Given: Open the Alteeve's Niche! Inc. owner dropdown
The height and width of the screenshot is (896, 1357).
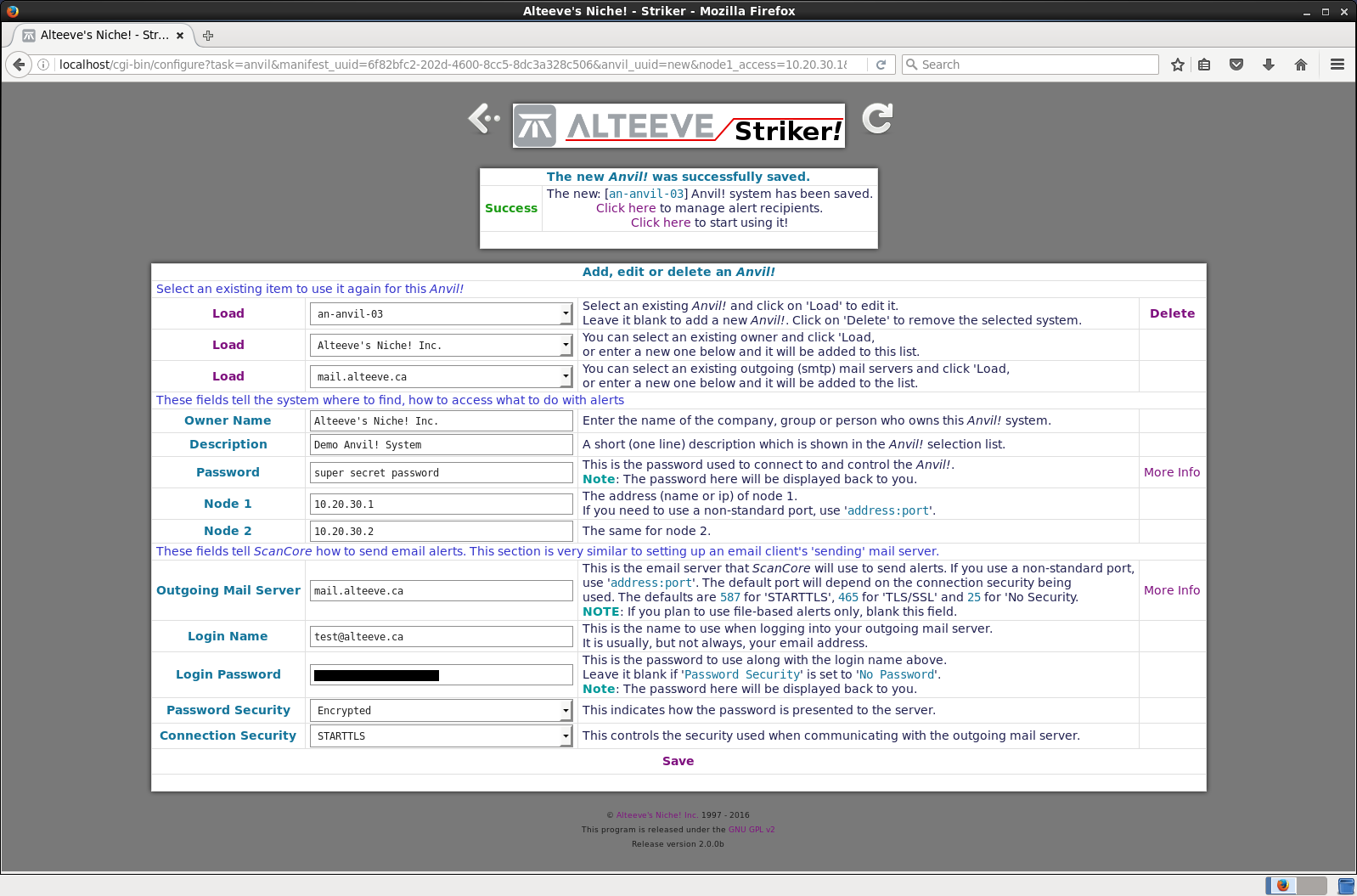Looking at the screenshot, I should (x=441, y=346).
